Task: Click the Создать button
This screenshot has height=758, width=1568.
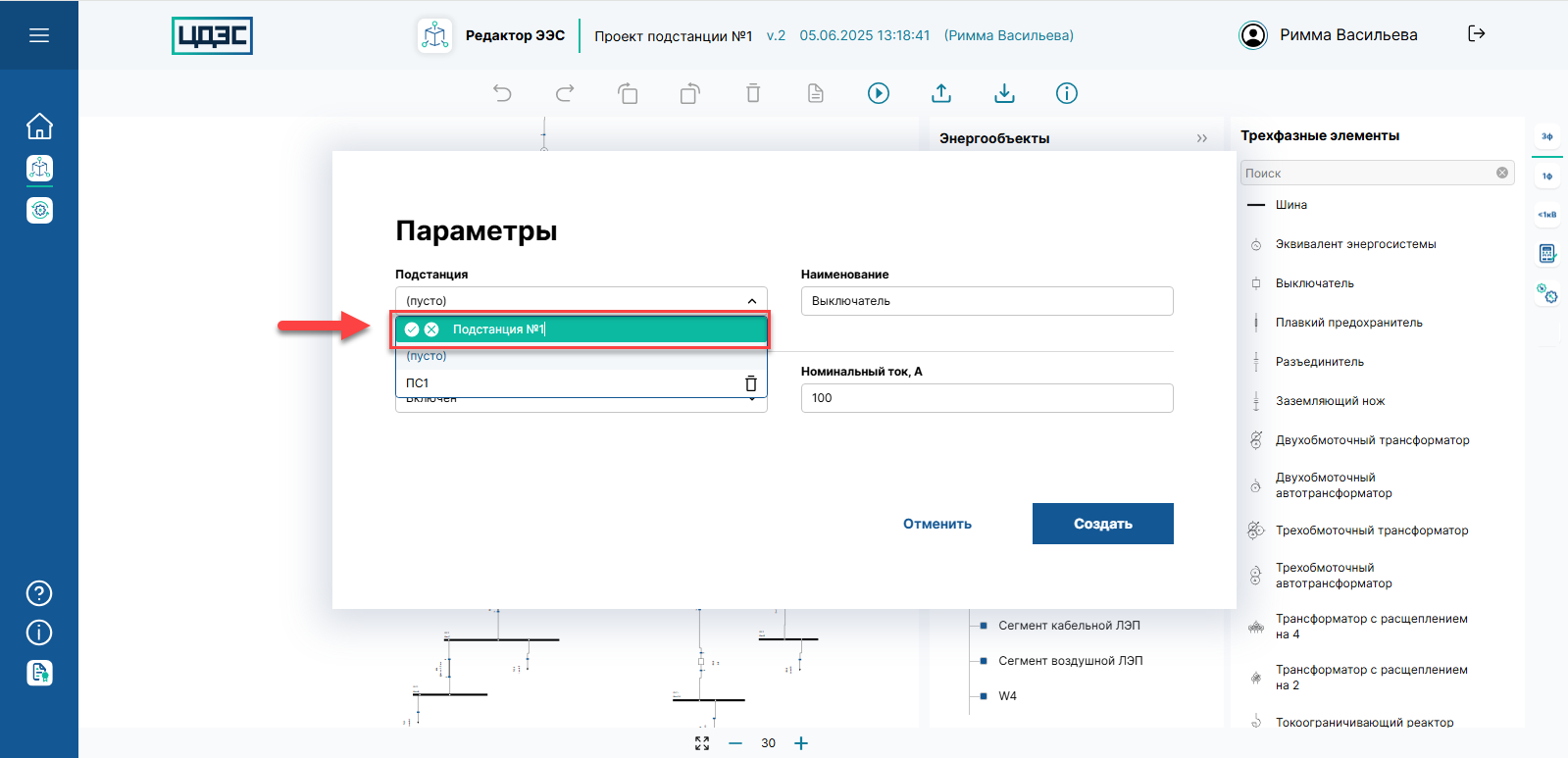Action: (x=1102, y=524)
